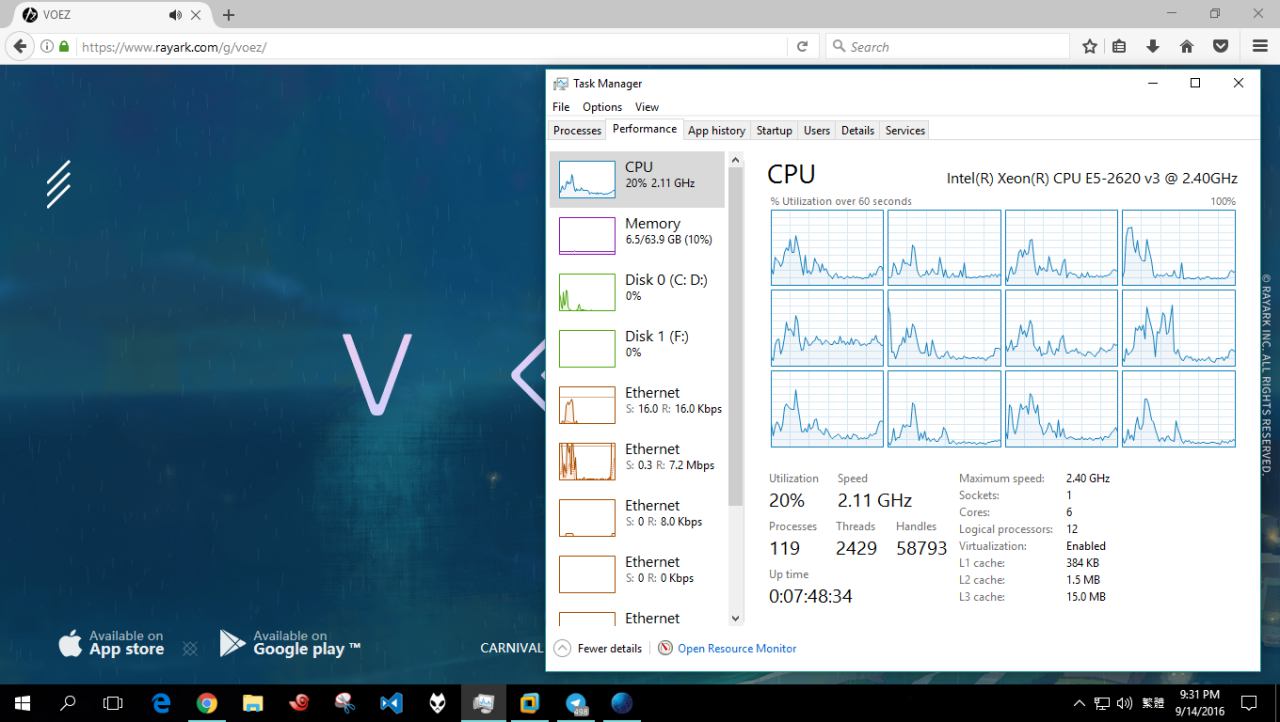Open Task Manager File menu

(561, 107)
